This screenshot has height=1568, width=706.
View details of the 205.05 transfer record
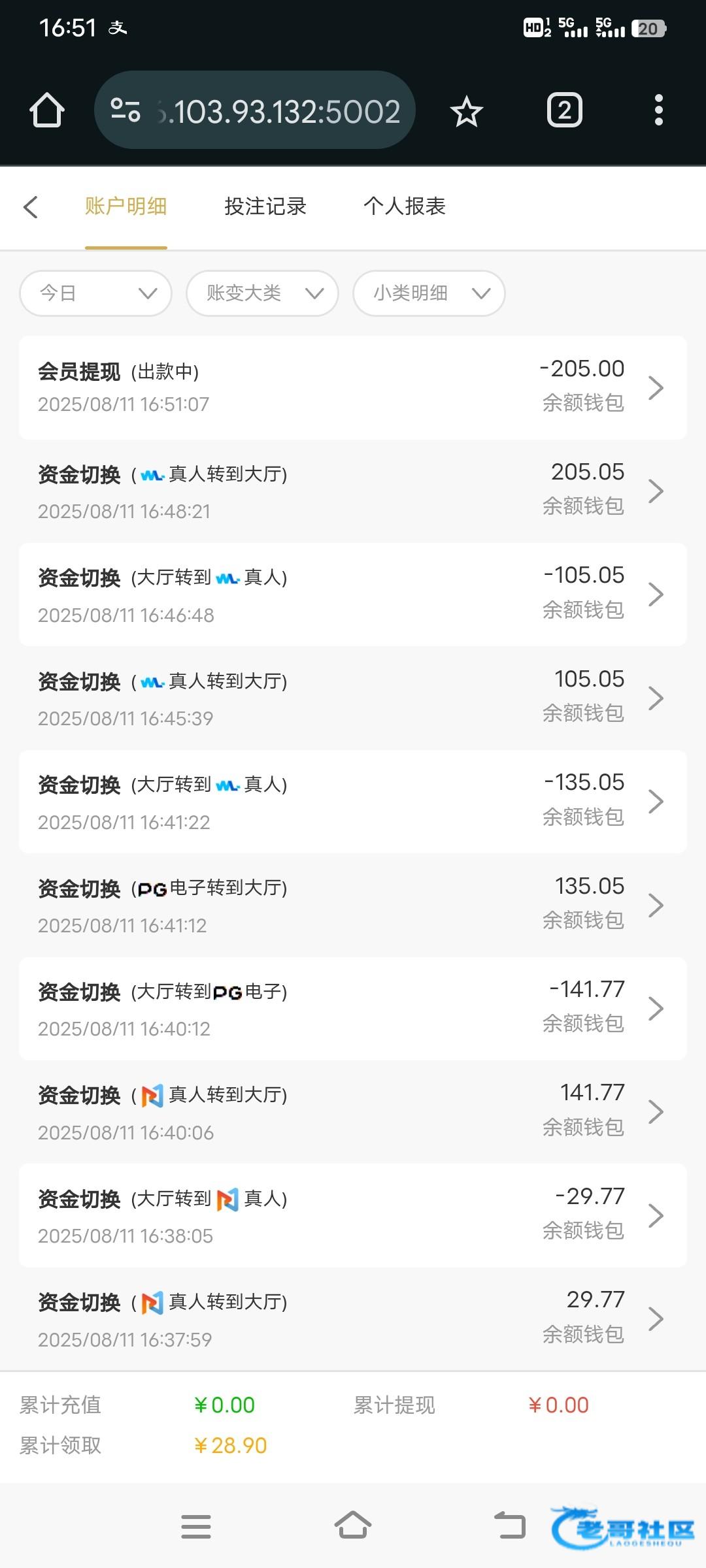(353, 491)
